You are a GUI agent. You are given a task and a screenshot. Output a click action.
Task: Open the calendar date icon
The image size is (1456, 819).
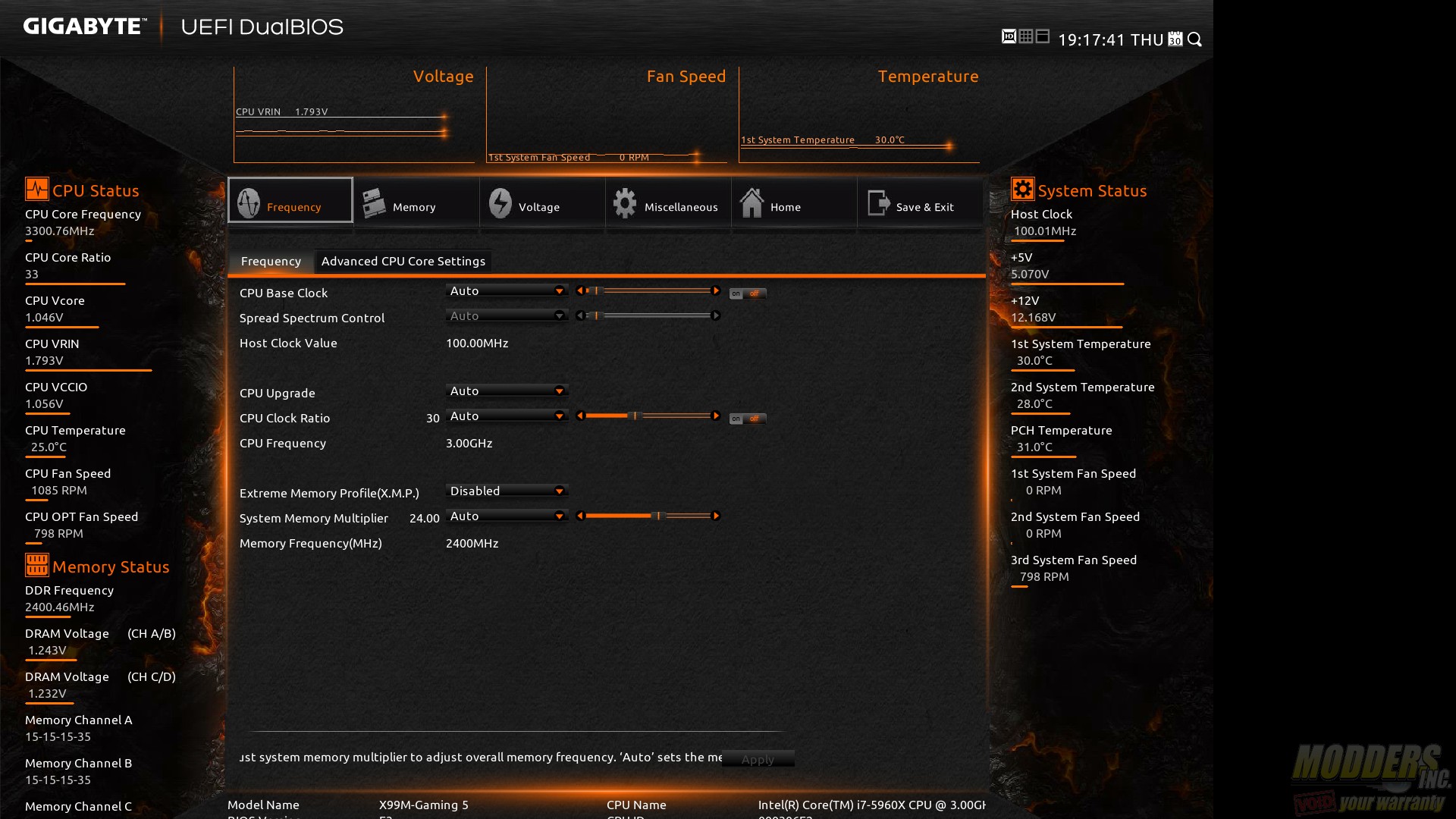pos(1175,39)
